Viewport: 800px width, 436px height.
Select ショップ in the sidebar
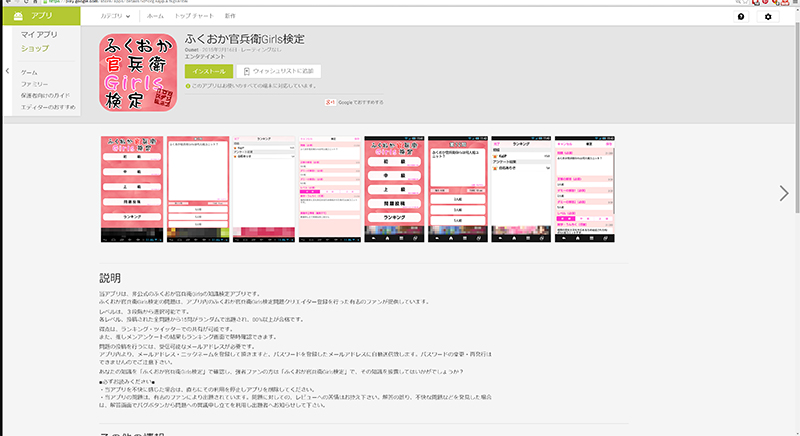coord(35,48)
